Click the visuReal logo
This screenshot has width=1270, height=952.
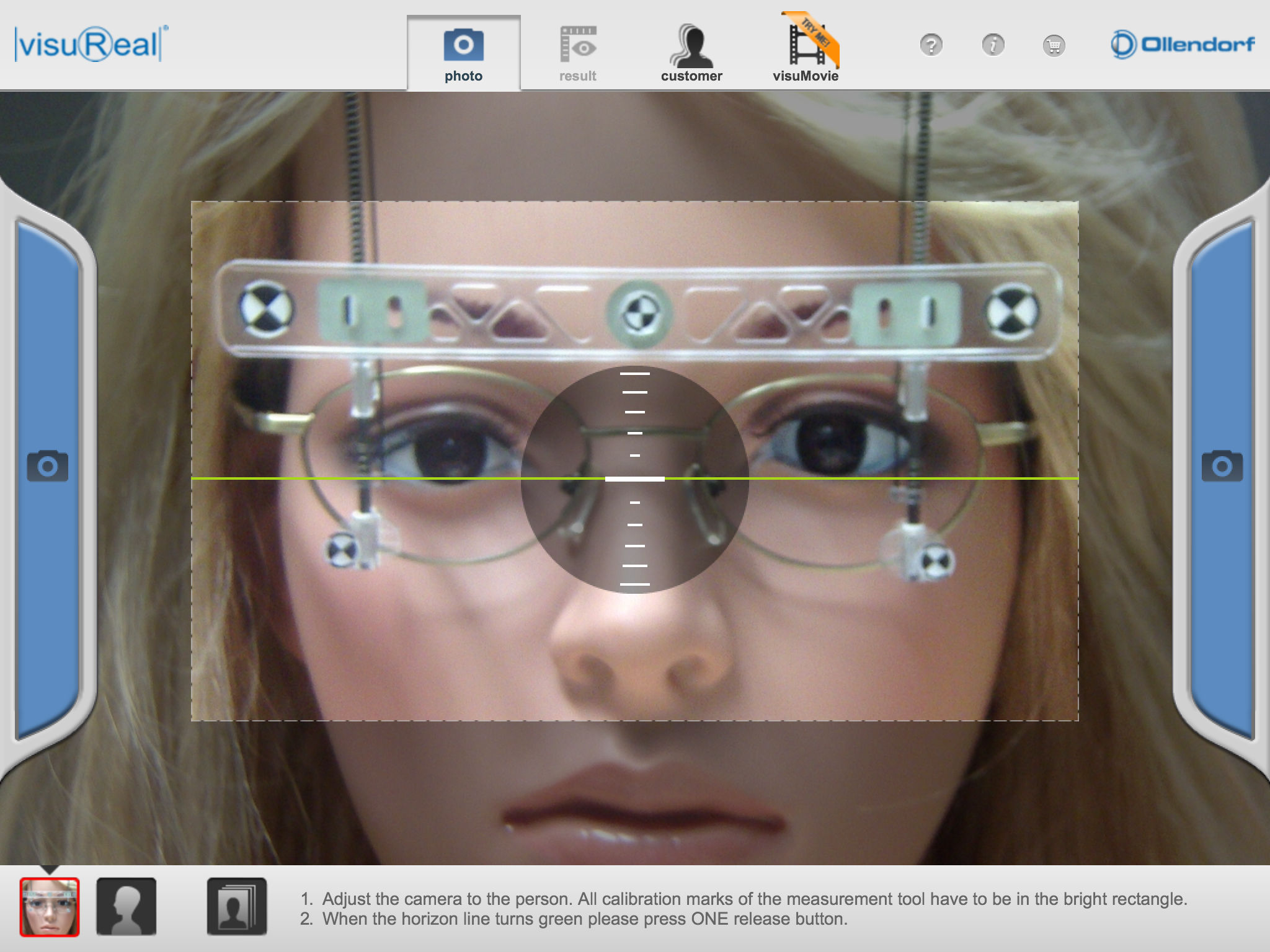(x=91, y=43)
